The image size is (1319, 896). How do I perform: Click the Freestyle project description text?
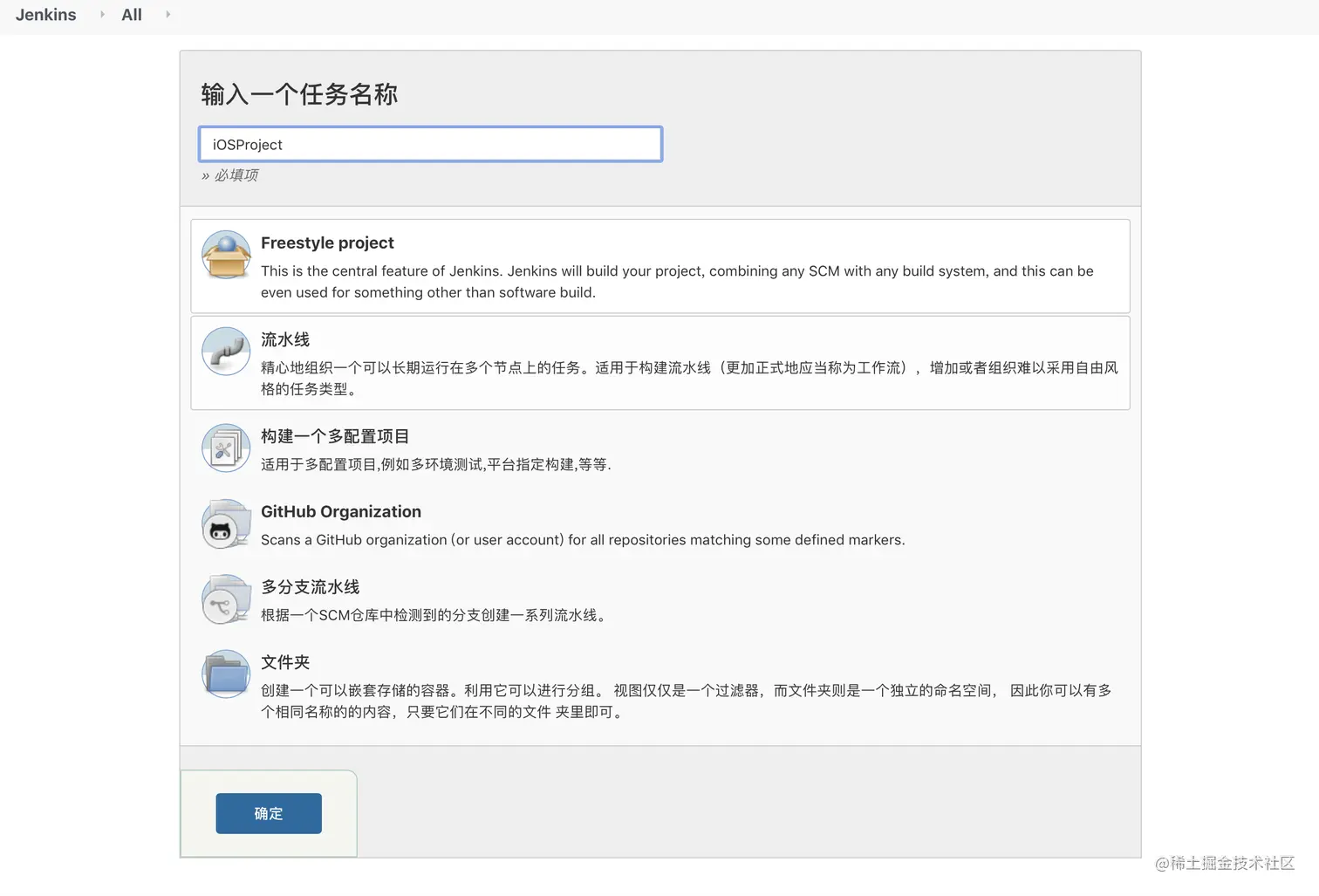tap(677, 282)
